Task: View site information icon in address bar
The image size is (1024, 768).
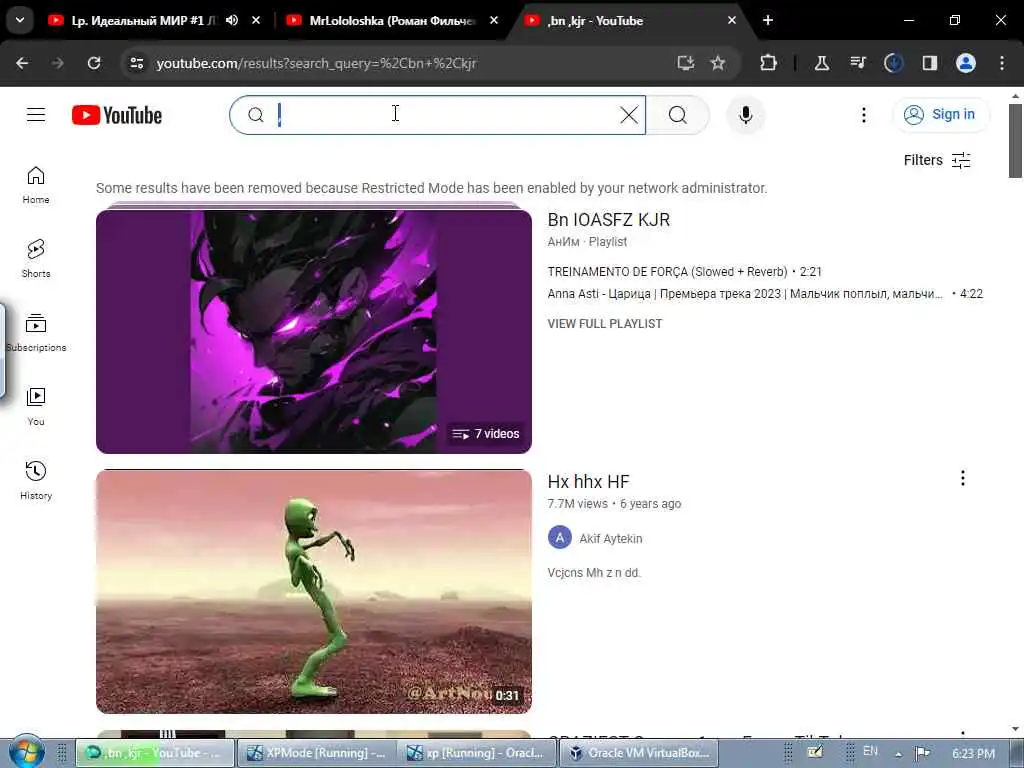Action: coord(136,63)
